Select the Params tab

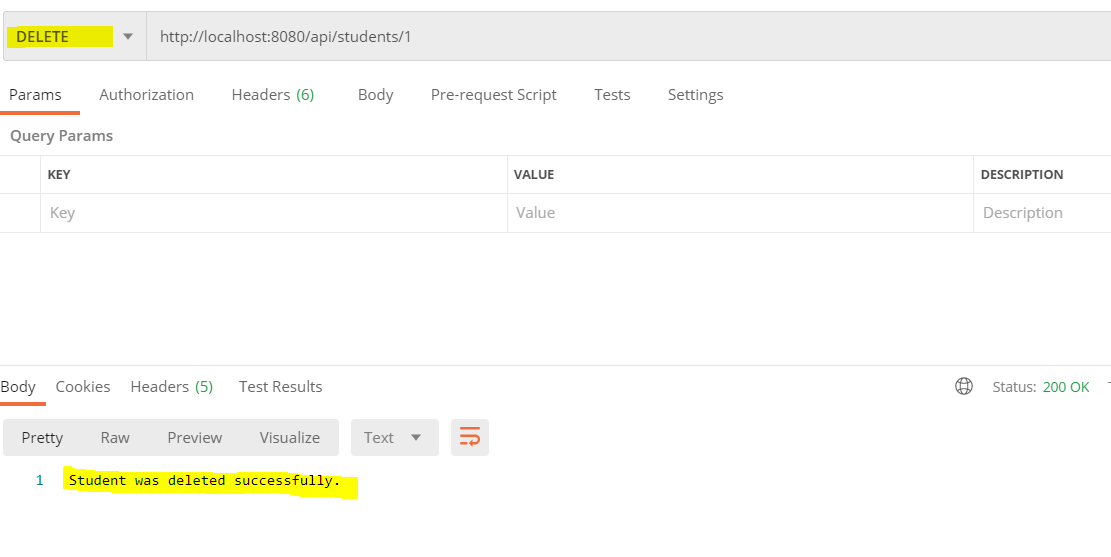coord(35,95)
